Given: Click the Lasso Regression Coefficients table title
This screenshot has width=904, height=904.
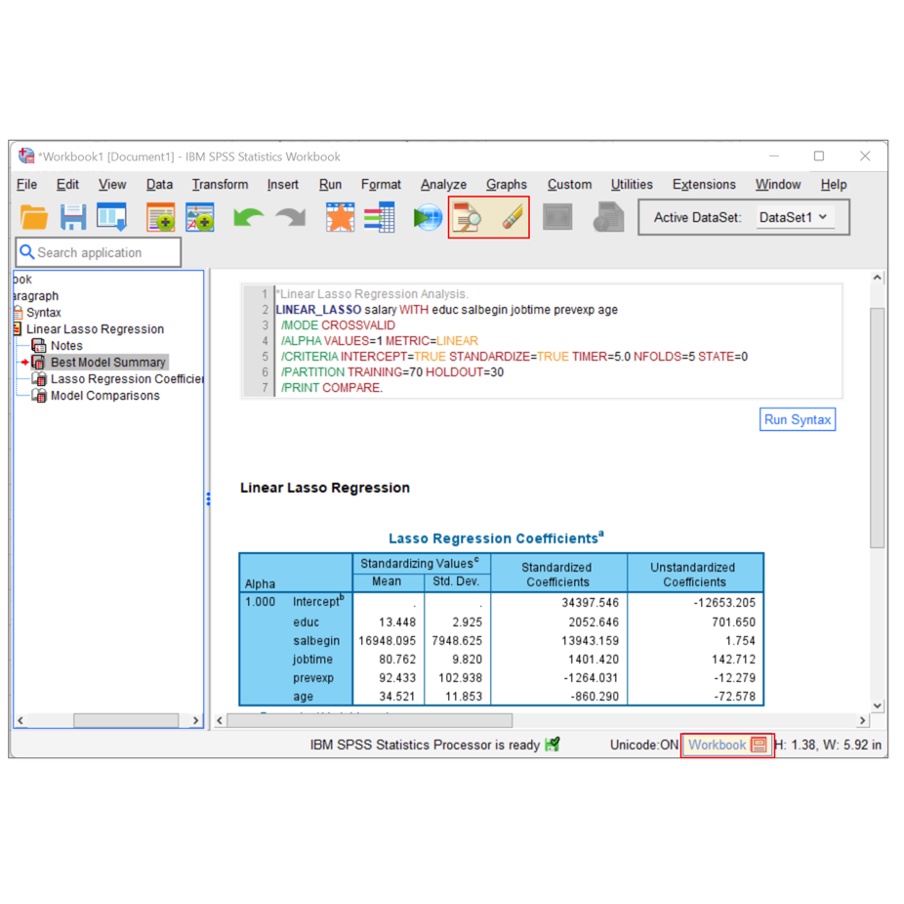Looking at the screenshot, I should pyautogui.click(x=496, y=538).
